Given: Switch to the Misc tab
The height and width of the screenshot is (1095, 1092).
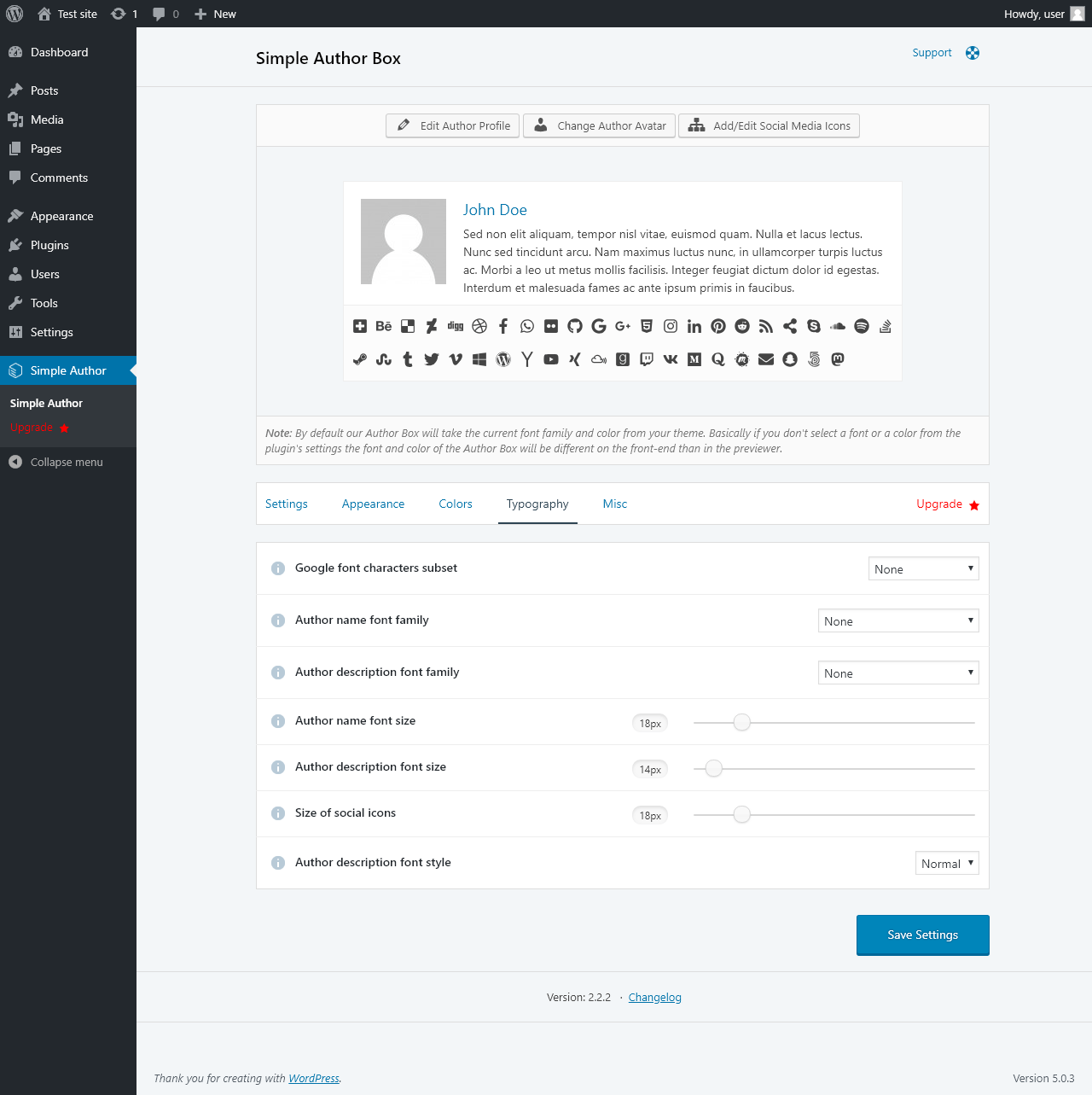Looking at the screenshot, I should (615, 504).
